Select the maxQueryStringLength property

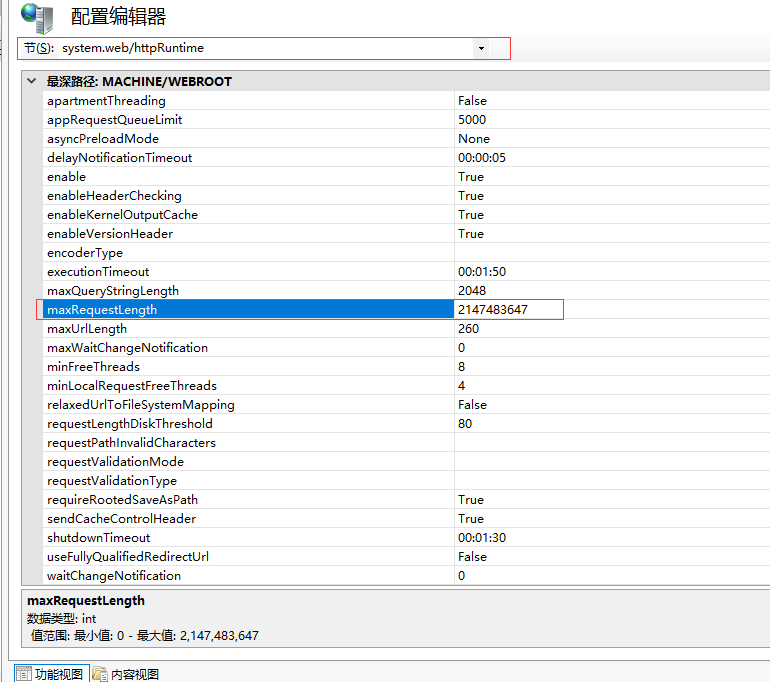coord(112,291)
